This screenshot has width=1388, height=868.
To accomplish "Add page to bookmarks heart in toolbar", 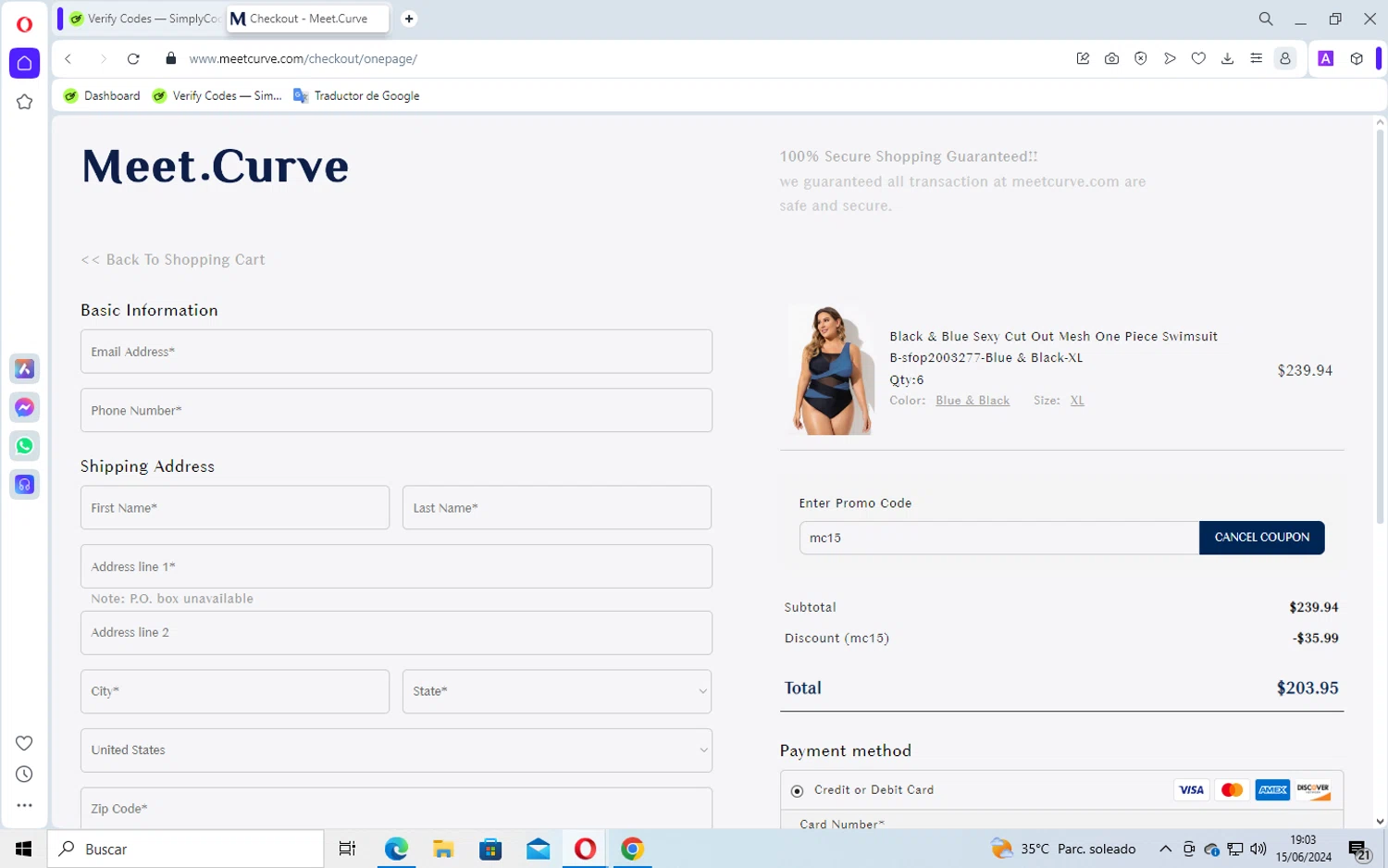I will click(1198, 58).
